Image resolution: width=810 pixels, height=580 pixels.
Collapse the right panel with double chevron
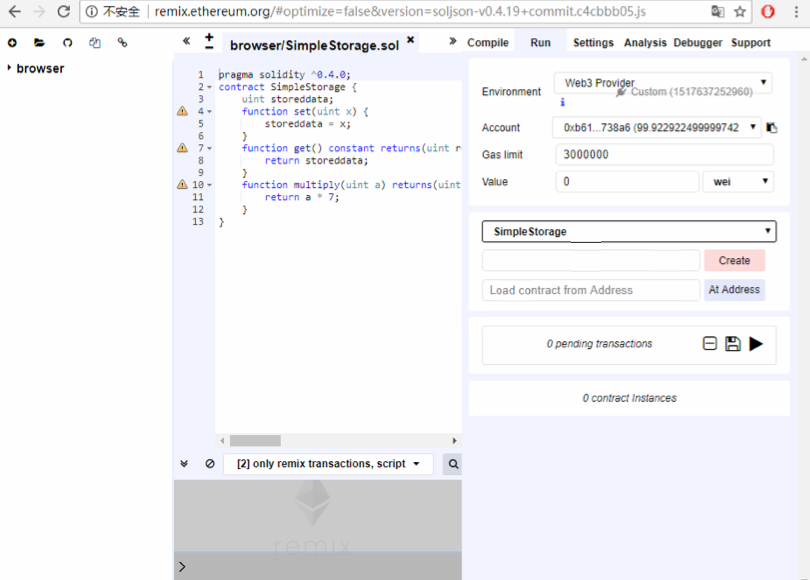[453, 41]
